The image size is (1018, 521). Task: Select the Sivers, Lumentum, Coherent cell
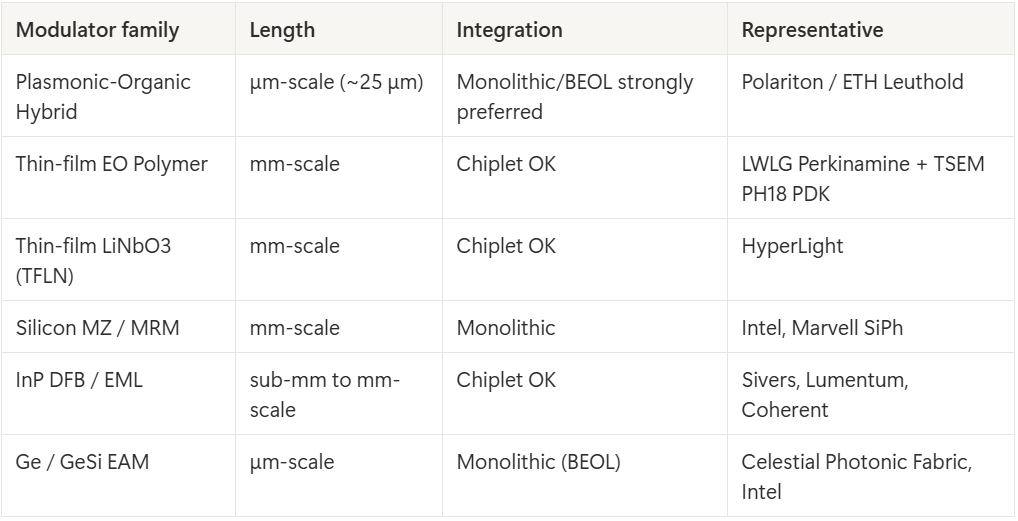tap(871, 394)
